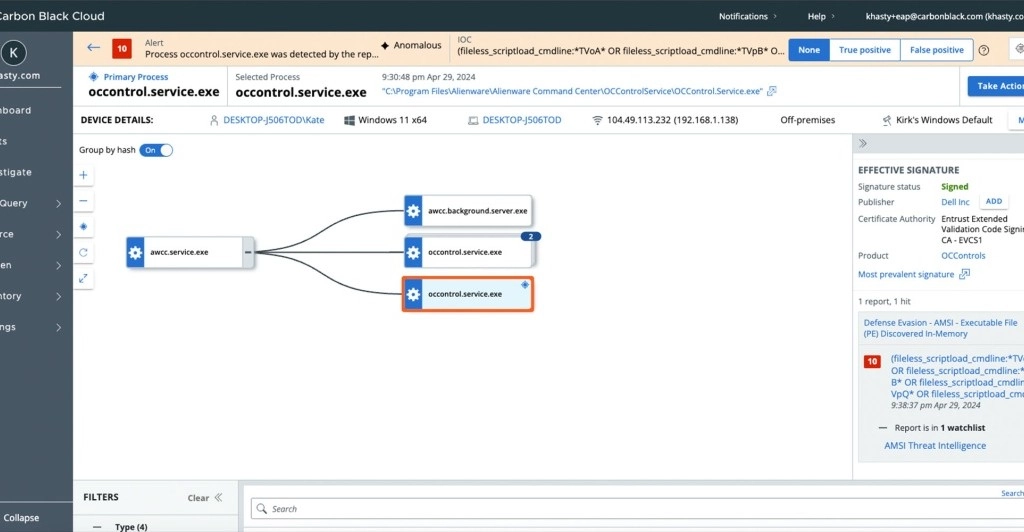Click the gear icon on awcc.service.exe node
Viewport: 1024px width, 532px height.
pos(135,253)
